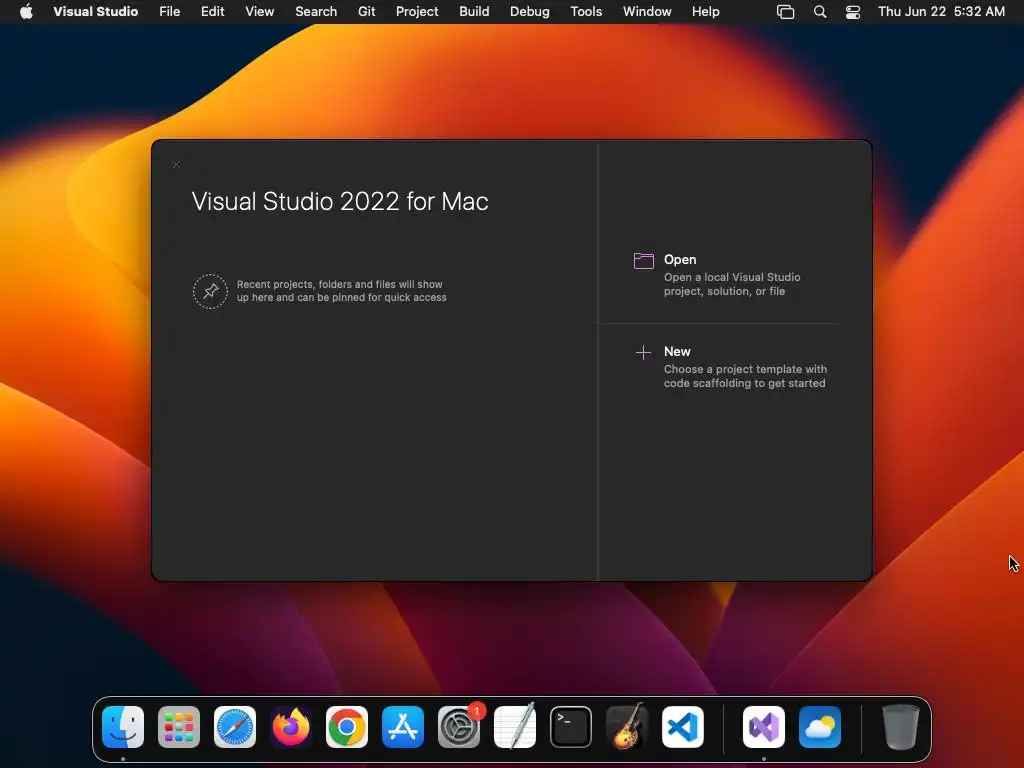Open the Build menu
This screenshot has width=1024, height=768.
click(474, 11)
